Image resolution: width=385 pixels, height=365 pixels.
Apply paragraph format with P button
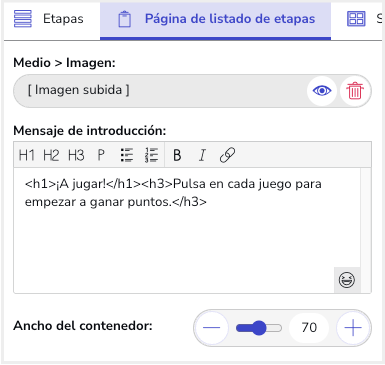point(101,155)
